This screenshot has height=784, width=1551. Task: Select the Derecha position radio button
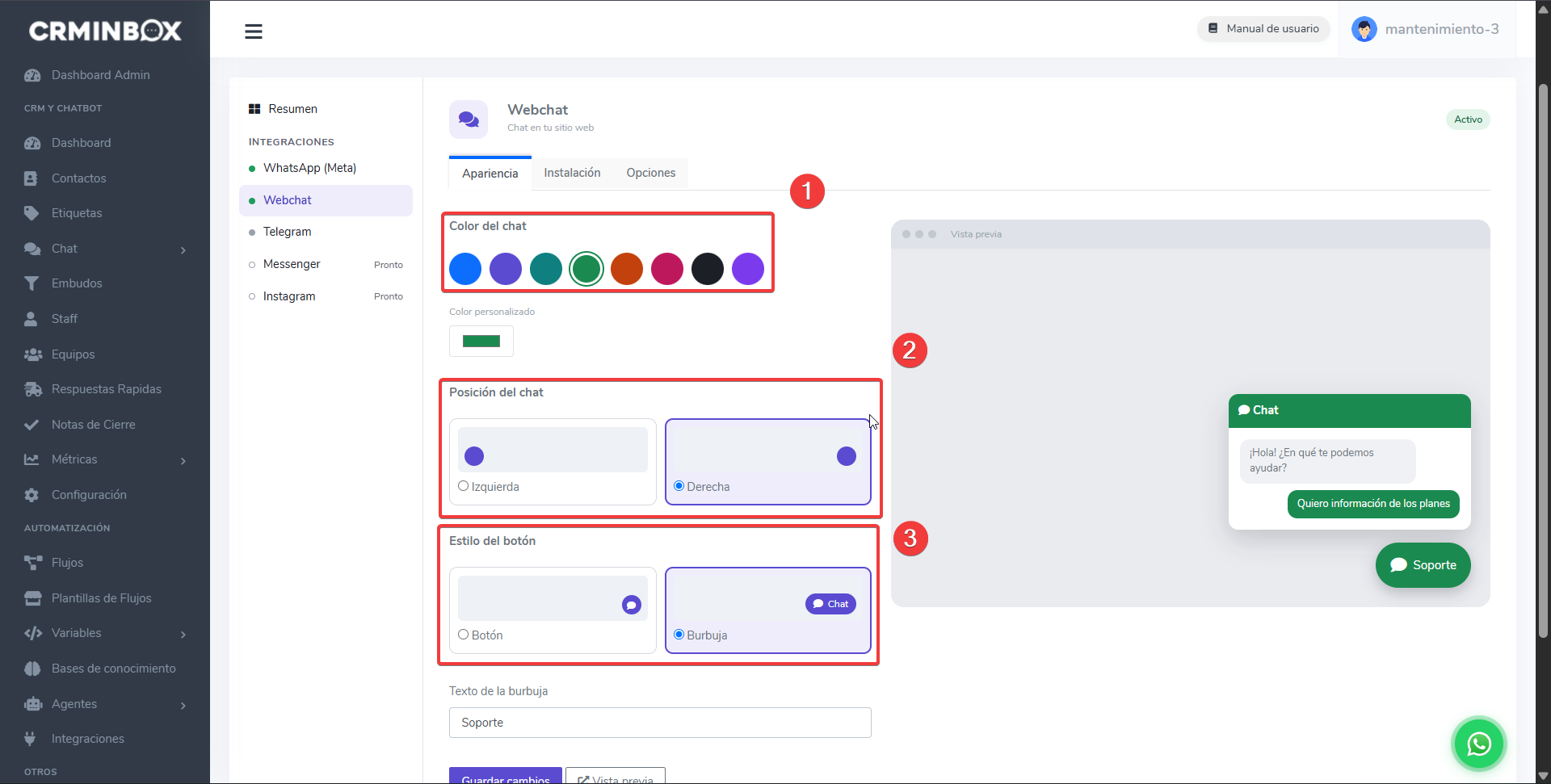pyautogui.click(x=679, y=486)
